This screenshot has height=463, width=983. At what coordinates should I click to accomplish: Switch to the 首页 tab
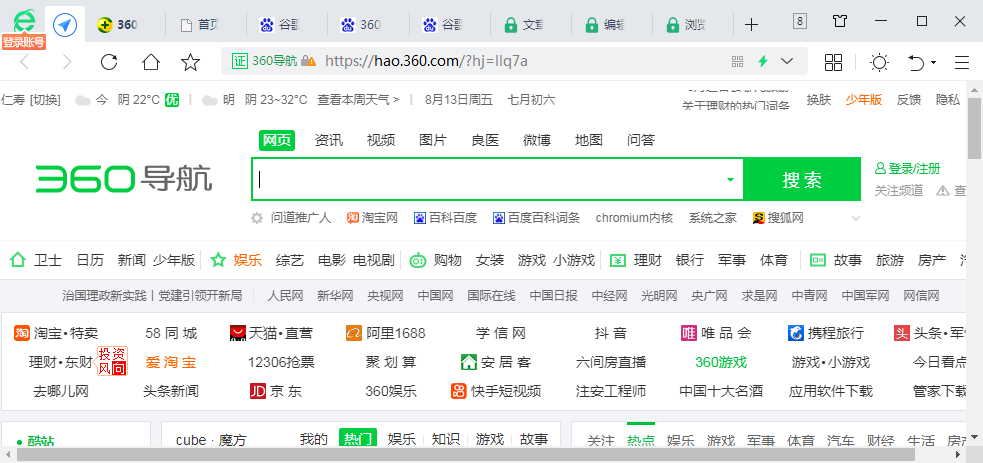(206, 25)
